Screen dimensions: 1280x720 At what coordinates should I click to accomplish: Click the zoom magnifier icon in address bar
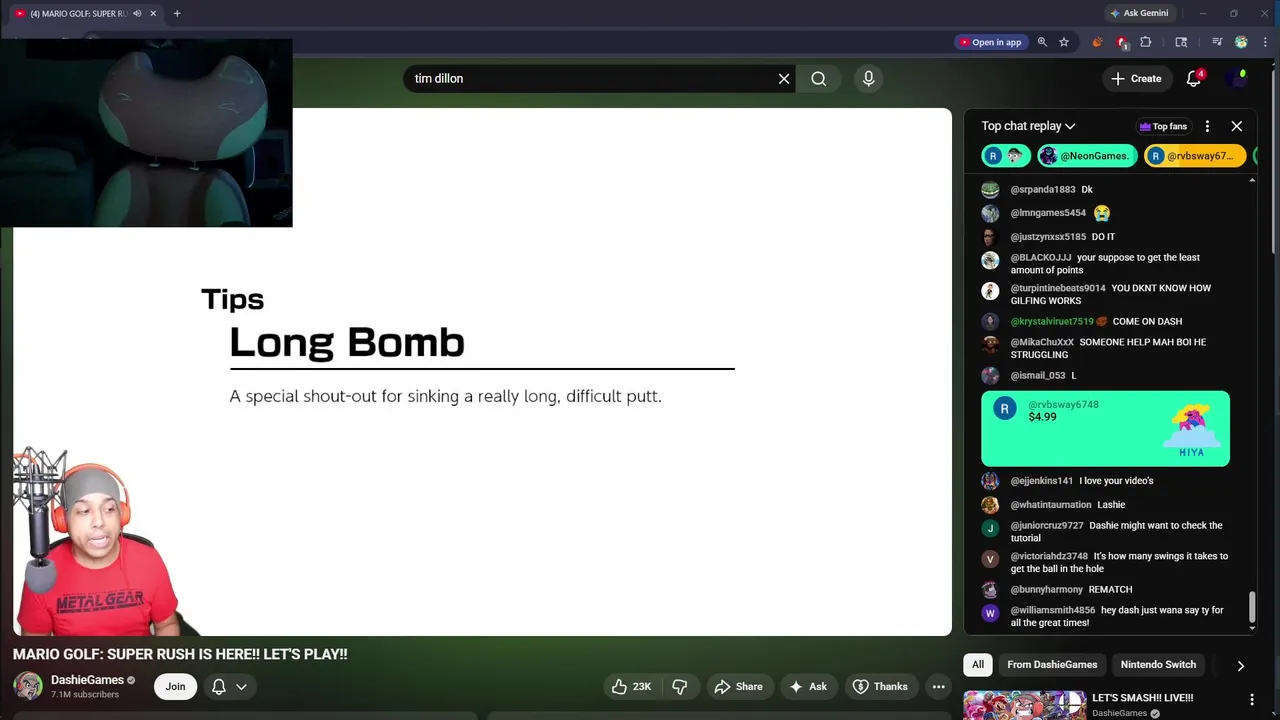click(1042, 42)
